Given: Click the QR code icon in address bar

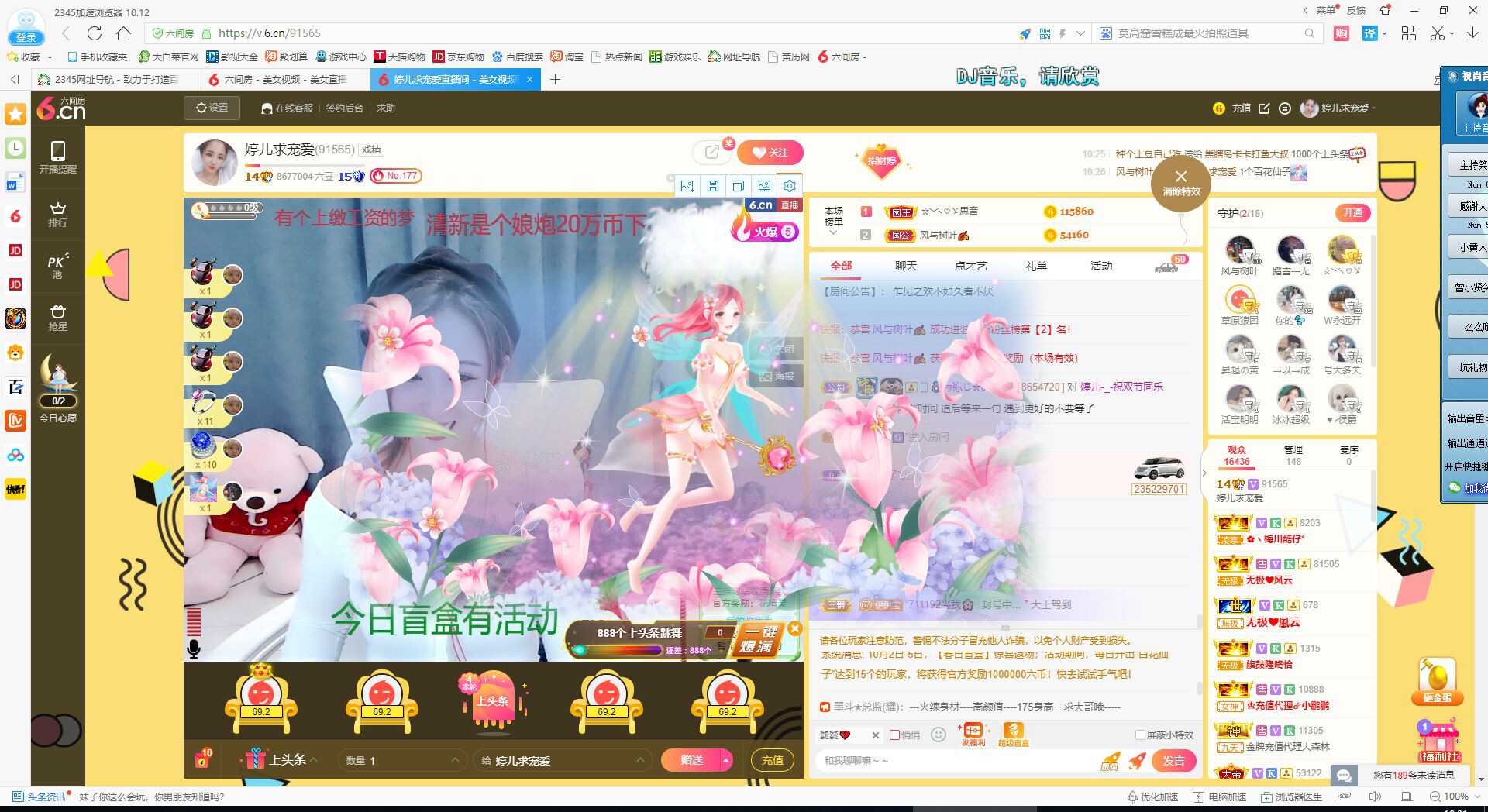Looking at the screenshot, I should tap(1045, 33).
